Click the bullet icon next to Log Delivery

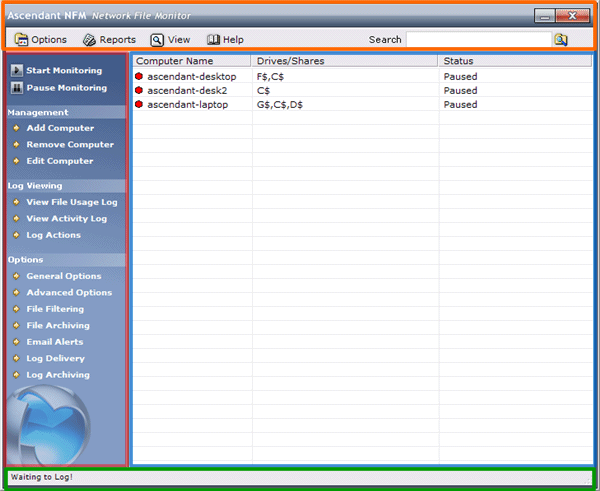16,358
